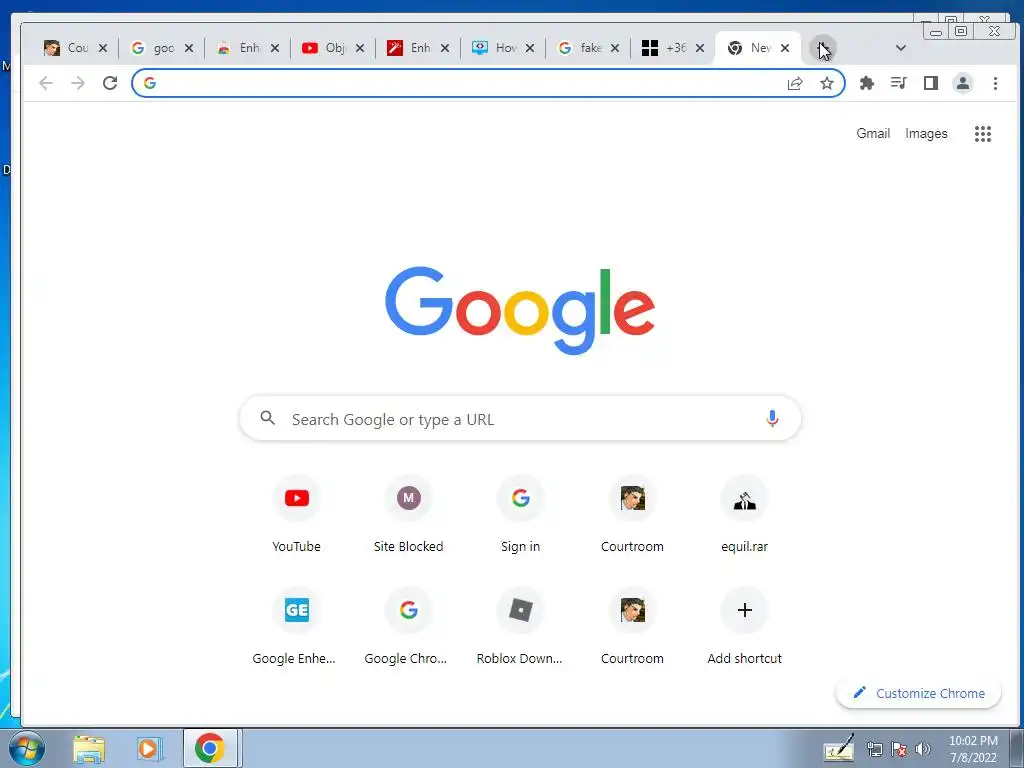Focus the Search Google or type a URL box
The width and height of the screenshot is (1024, 768).
coord(520,419)
